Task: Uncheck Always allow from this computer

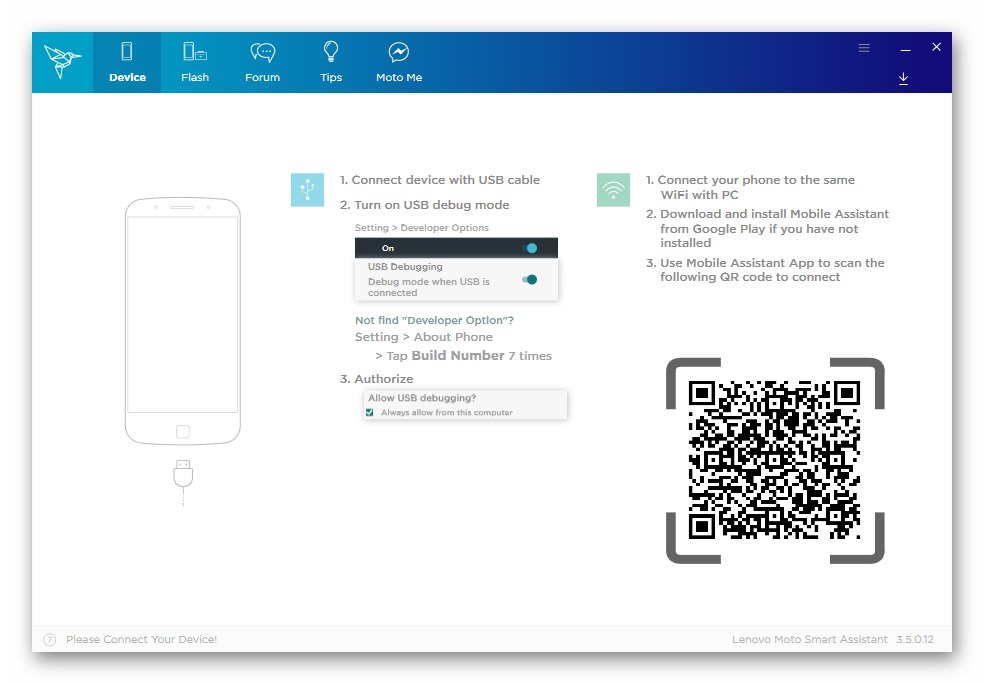Action: tap(369, 411)
